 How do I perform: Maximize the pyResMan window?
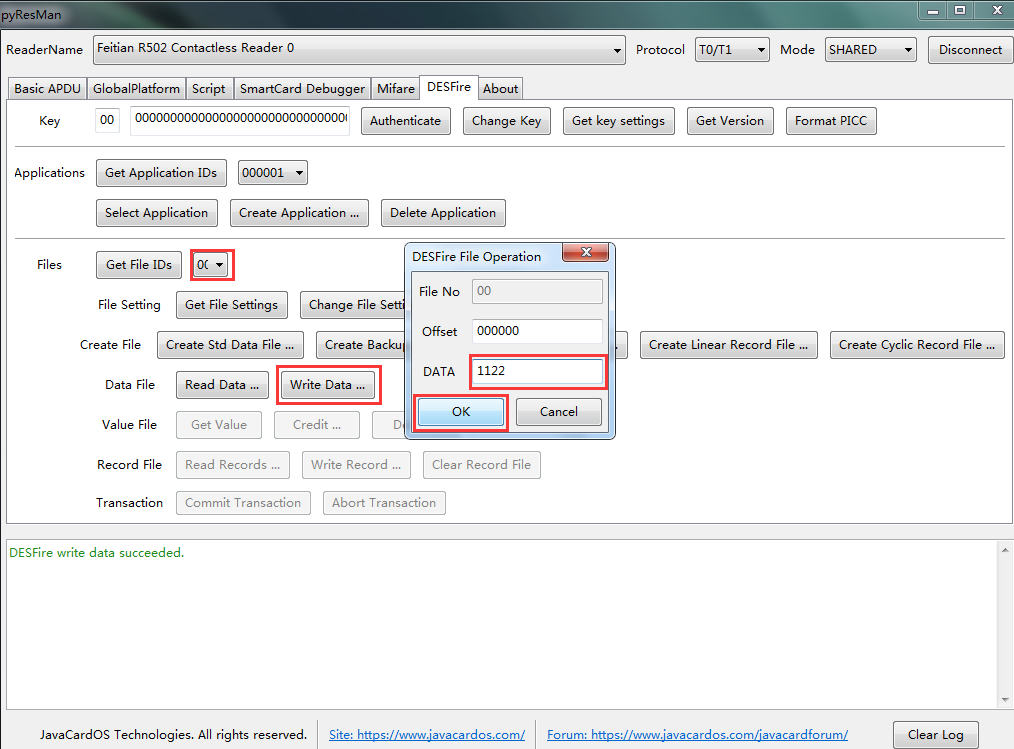pos(960,10)
